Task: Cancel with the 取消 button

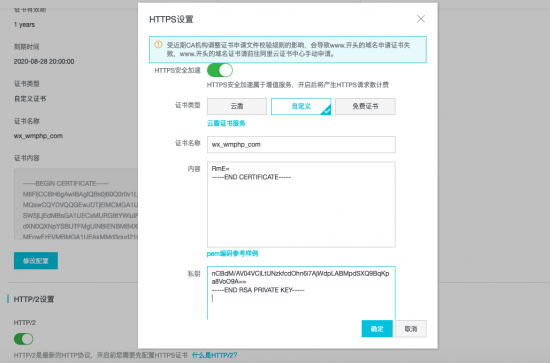Action: (x=411, y=329)
